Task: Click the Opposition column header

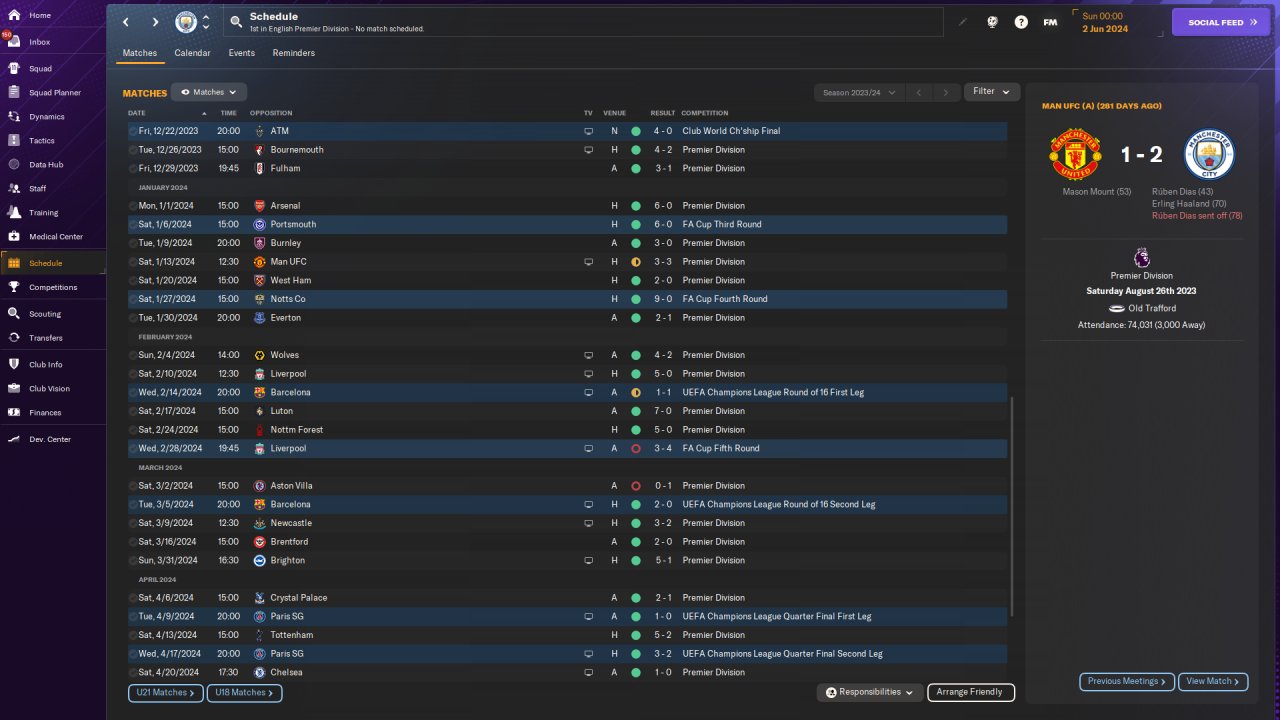Action: (271, 113)
